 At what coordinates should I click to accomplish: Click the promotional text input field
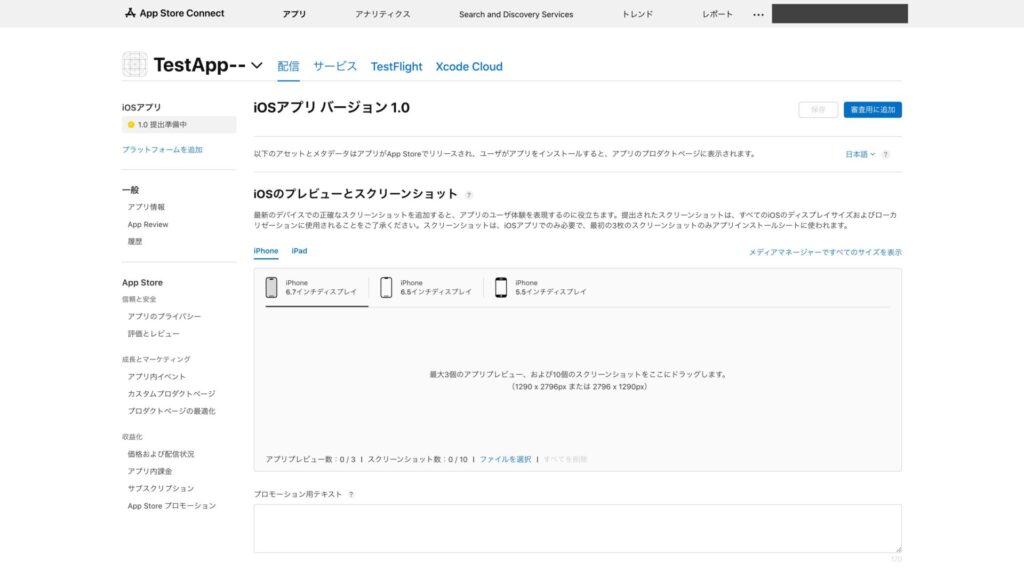point(577,528)
